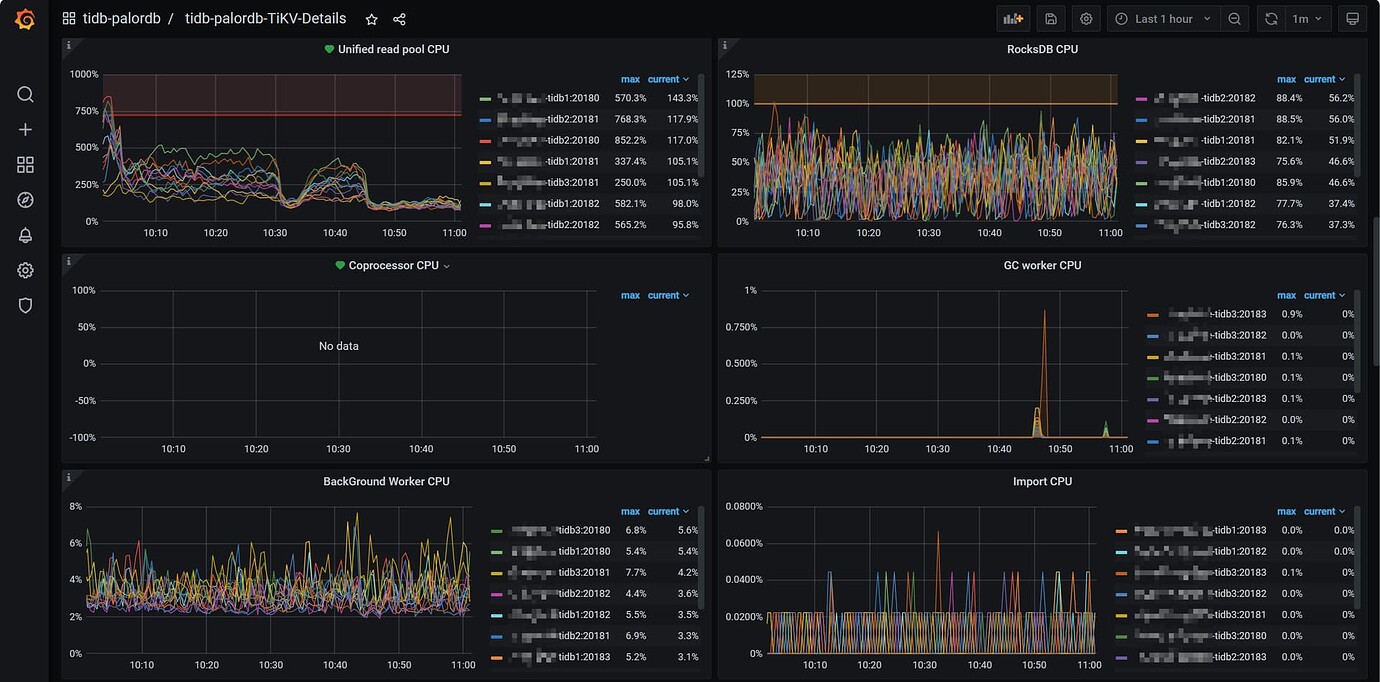Screen dimensions: 1380x682
Task: Open the Alerting bell sidebar icon
Action: pyautogui.click(x=25, y=235)
